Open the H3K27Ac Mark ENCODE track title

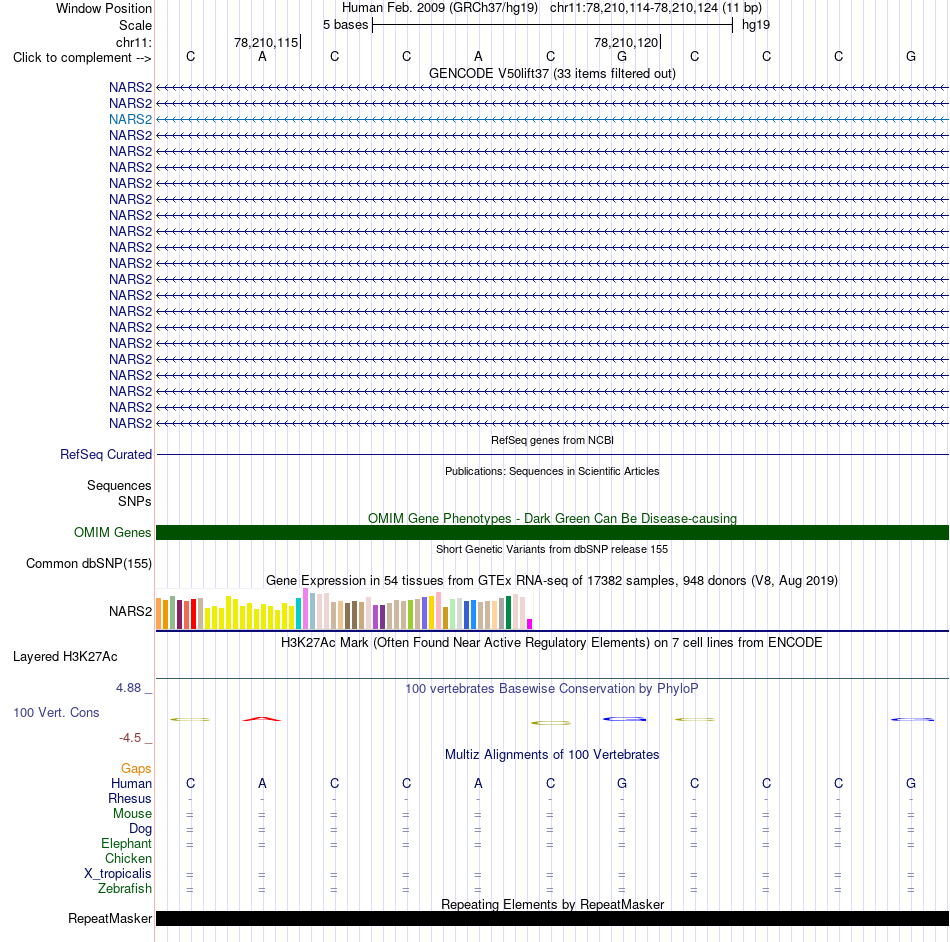pyautogui.click(x=552, y=643)
